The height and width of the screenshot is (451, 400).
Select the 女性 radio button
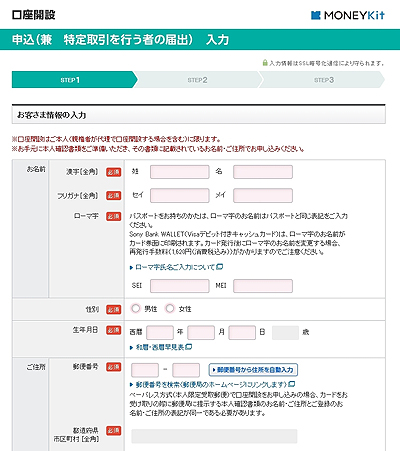point(170,309)
